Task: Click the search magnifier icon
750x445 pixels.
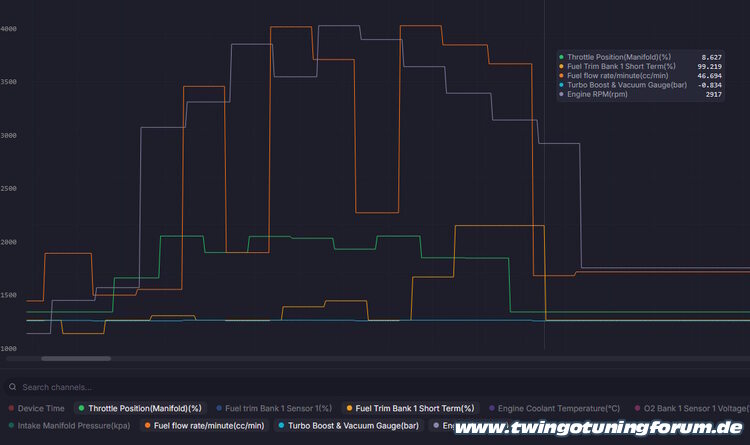Action: 12,387
